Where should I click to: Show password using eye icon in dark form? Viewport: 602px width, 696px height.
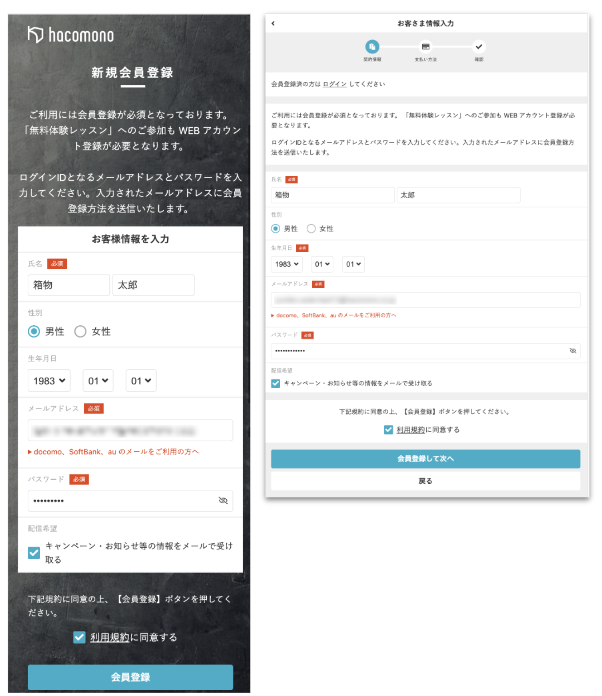(223, 499)
